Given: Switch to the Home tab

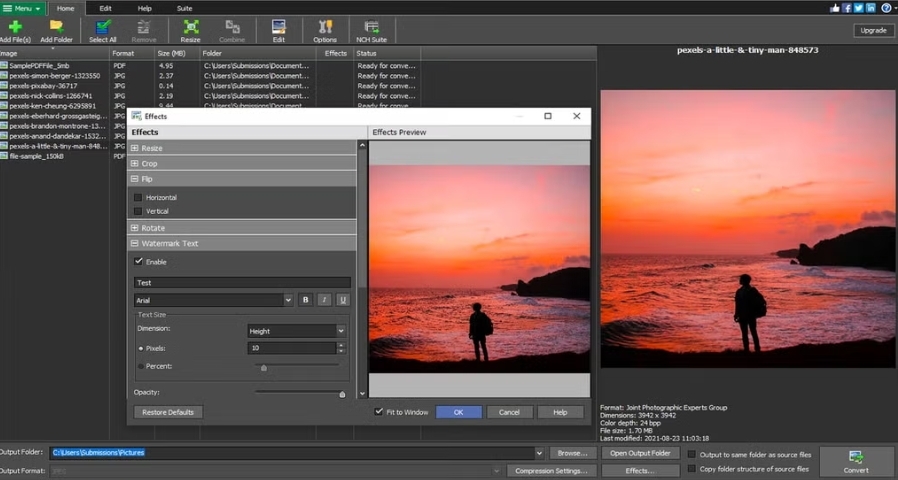Looking at the screenshot, I should 65,8.
